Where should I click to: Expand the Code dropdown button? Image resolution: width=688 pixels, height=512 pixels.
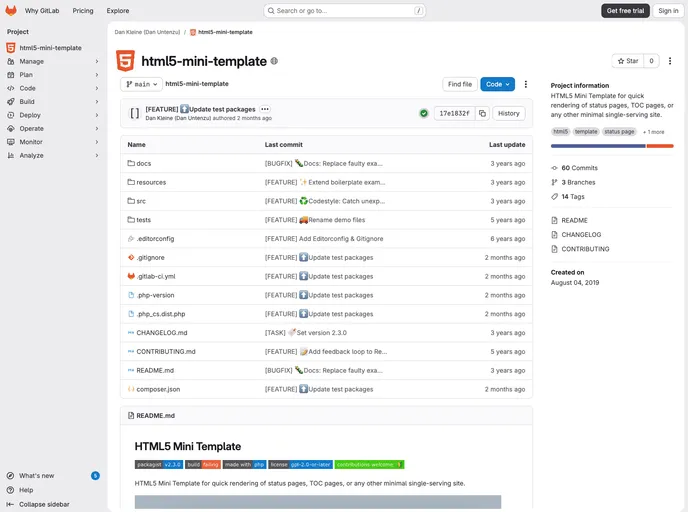point(497,85)
